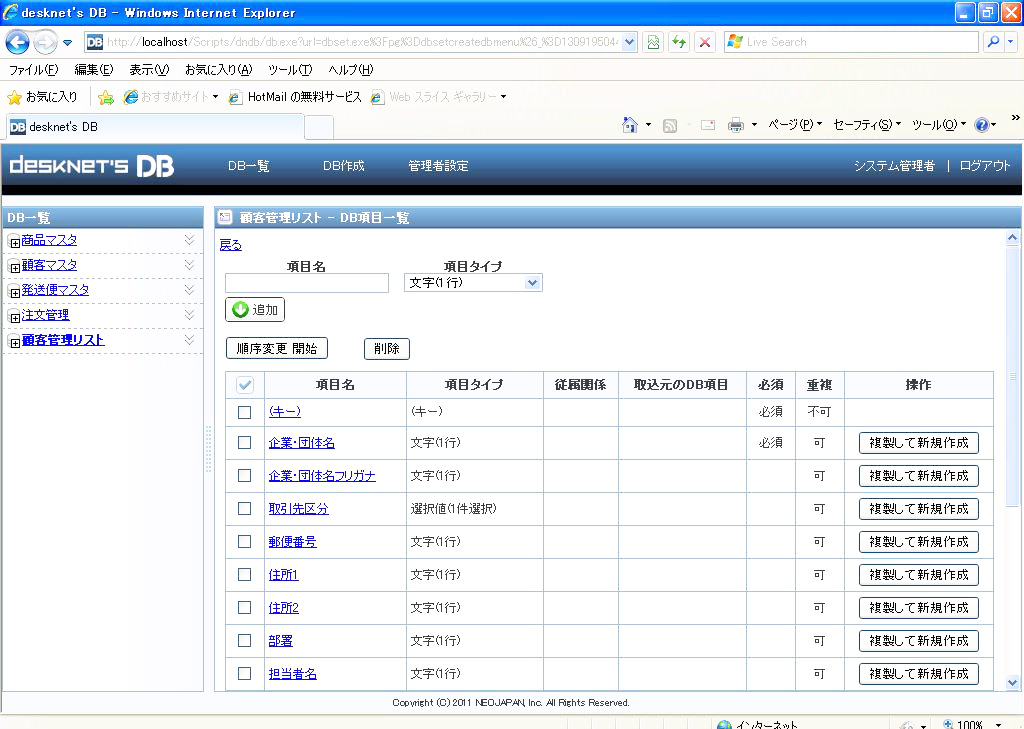Click the browser refresh icon
Image resolution: width=1024 pixels, height=729 pixels.
pos(679,42)
